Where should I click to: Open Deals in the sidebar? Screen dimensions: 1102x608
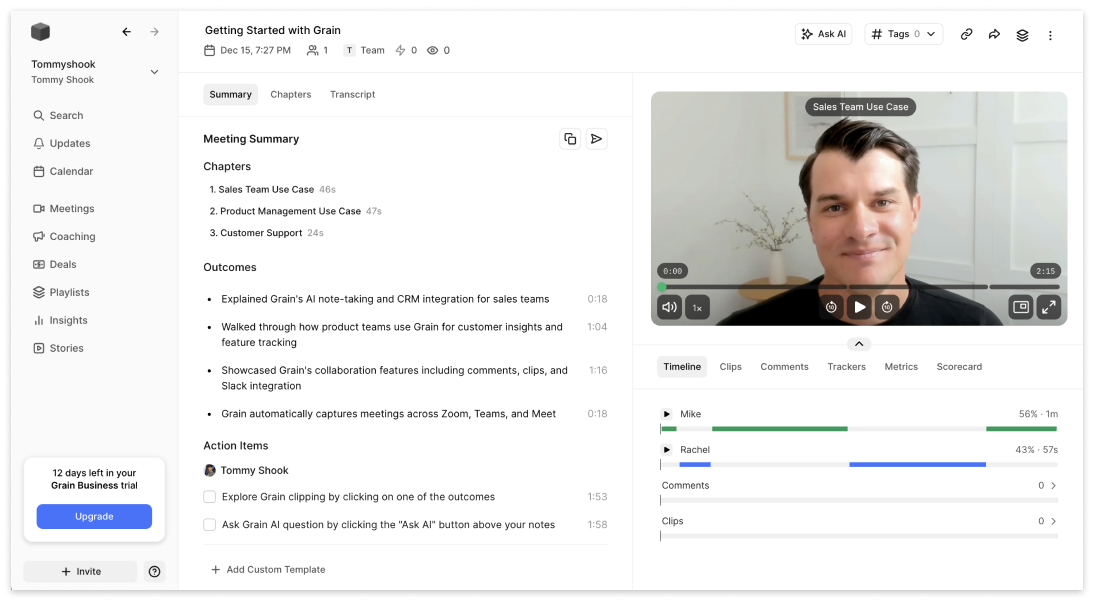pyautogui.click(x=55, y=264)
